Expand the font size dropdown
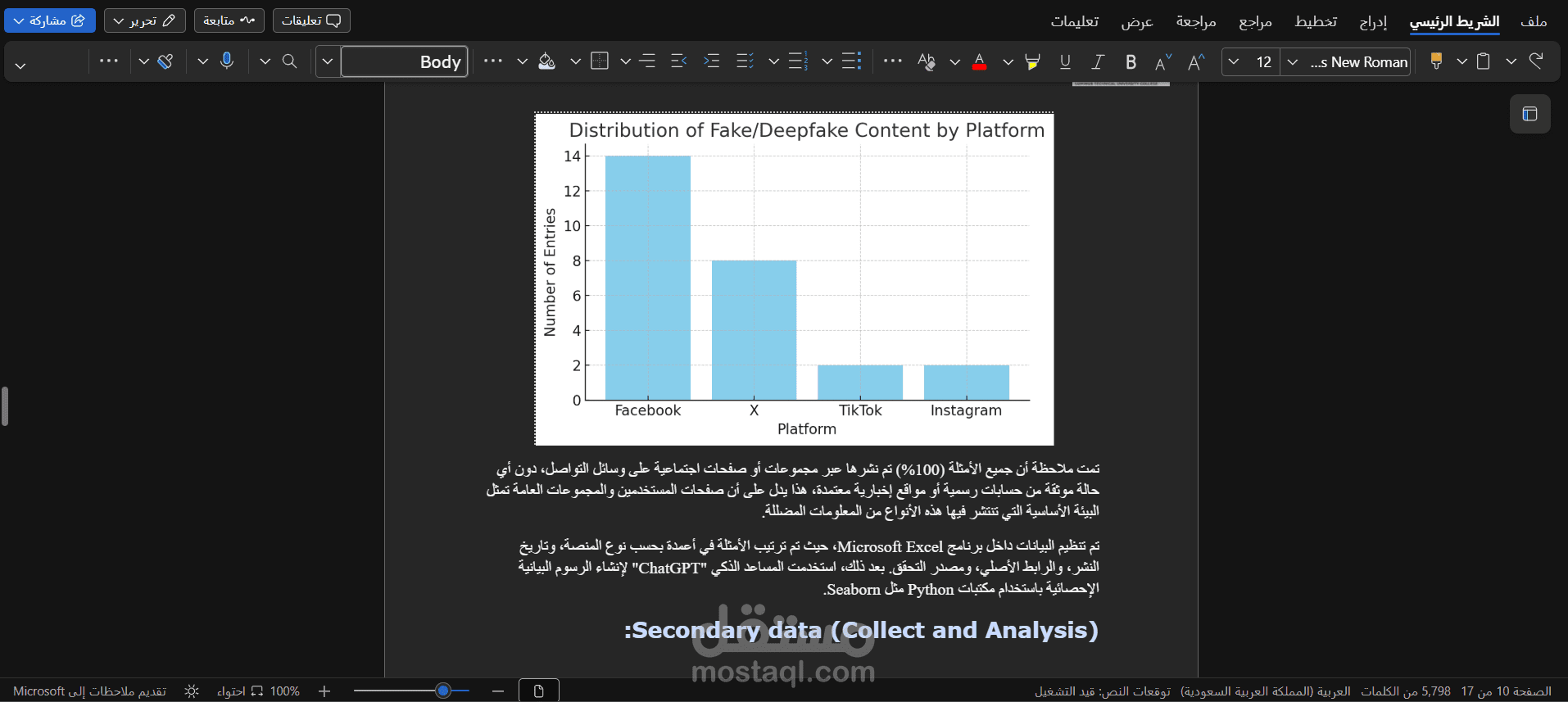The height and width of the screenshot is (702, 1568). click(x=1234, y=61)
